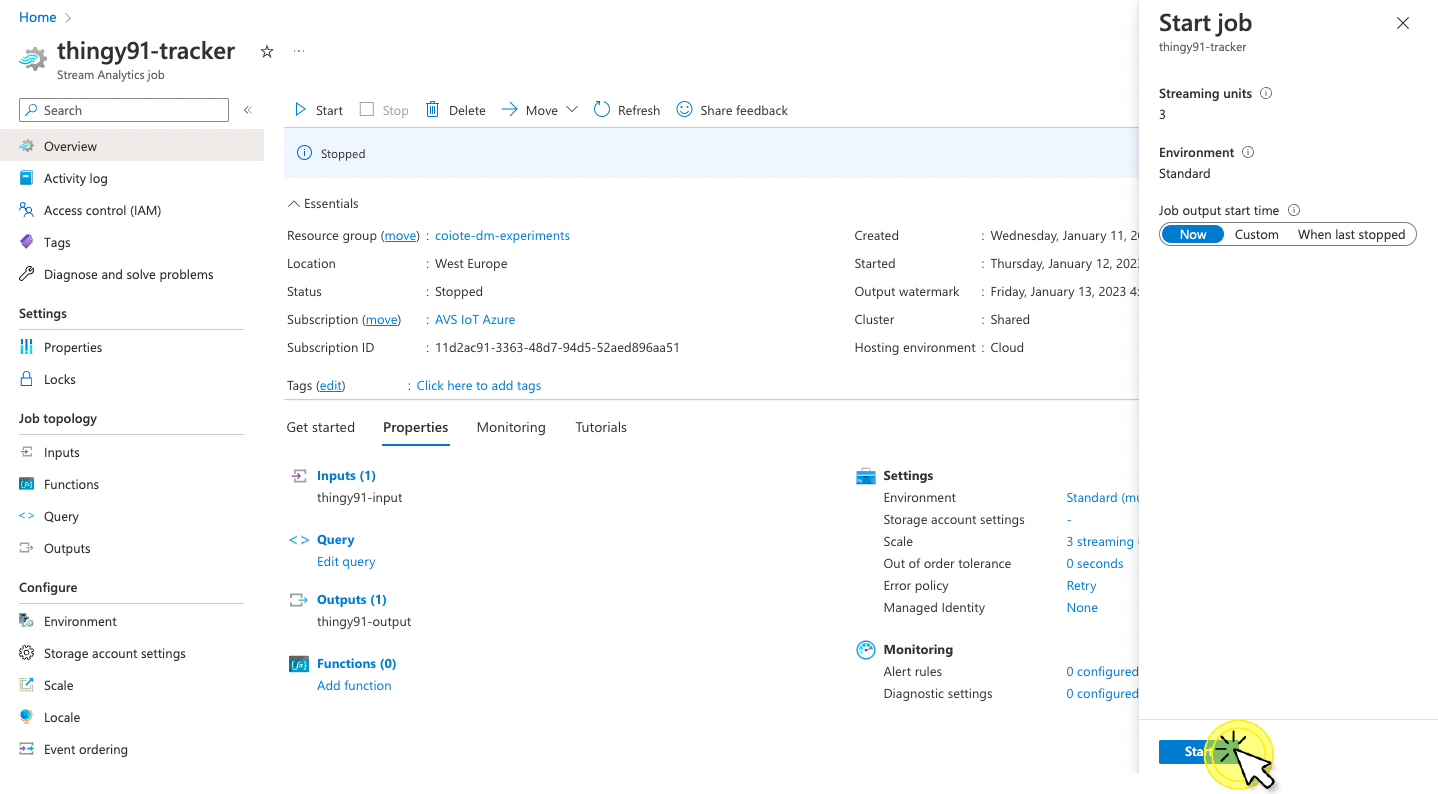Open the Retry error policy link
This screenshot has width=1438, height=794.
[1081, 586]
